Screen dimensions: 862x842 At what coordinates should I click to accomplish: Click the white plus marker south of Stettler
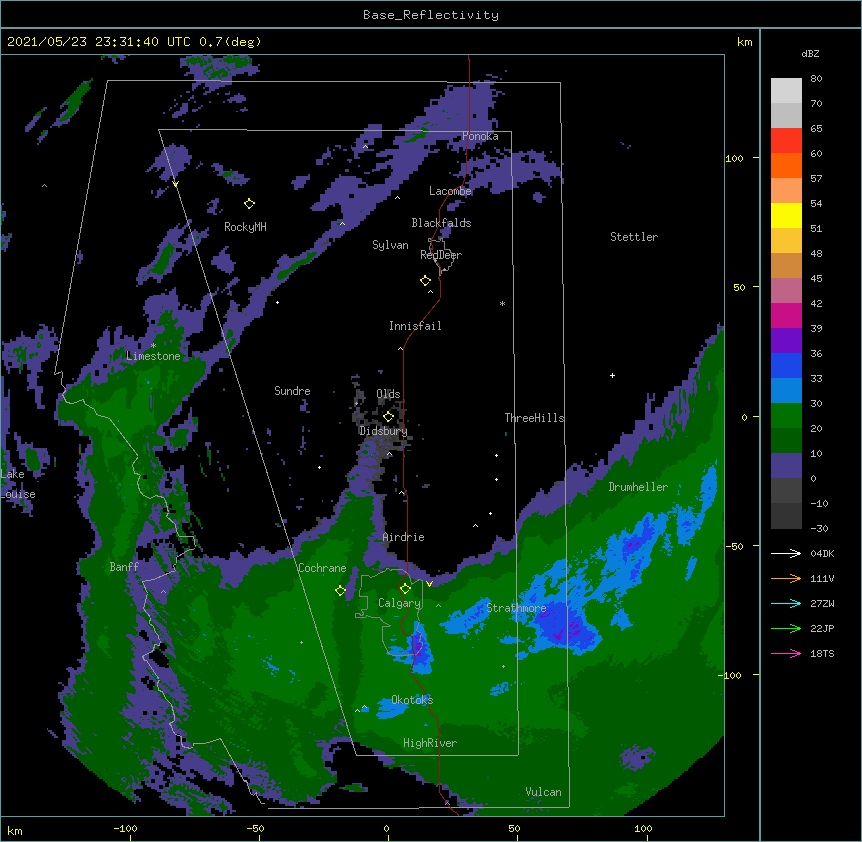[x=612, y=375]
